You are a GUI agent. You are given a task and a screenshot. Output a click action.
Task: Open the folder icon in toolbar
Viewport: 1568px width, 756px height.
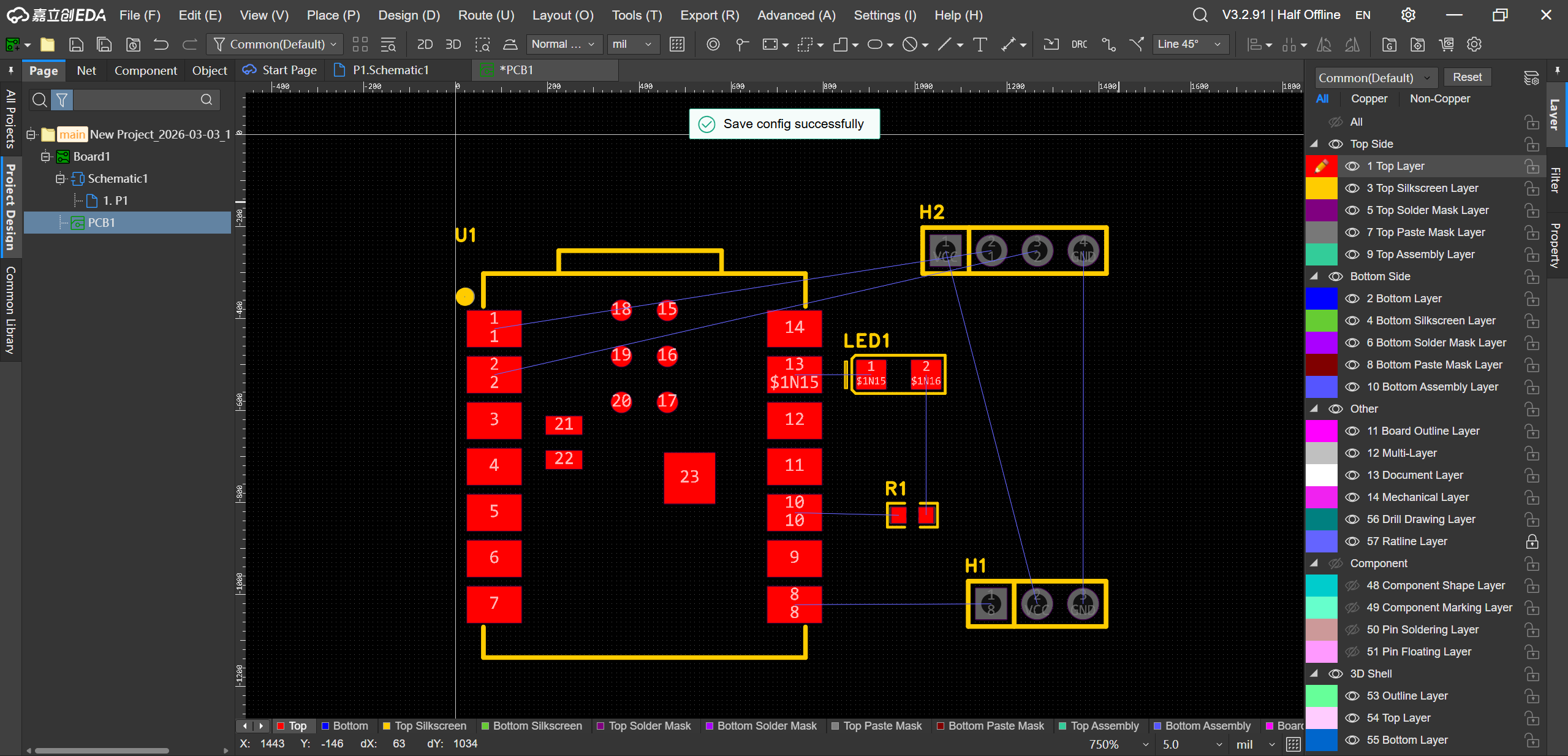point(47,44)
